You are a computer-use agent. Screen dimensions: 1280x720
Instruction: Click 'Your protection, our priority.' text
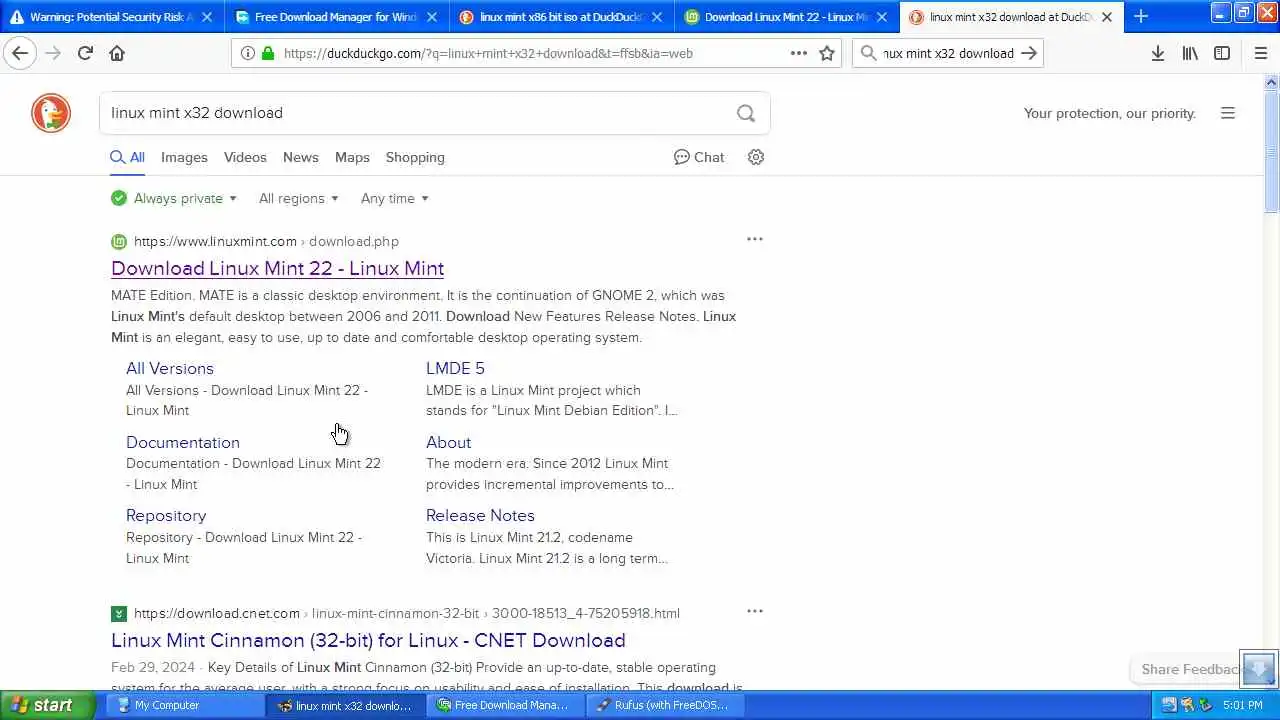[x=1110, y=113]
